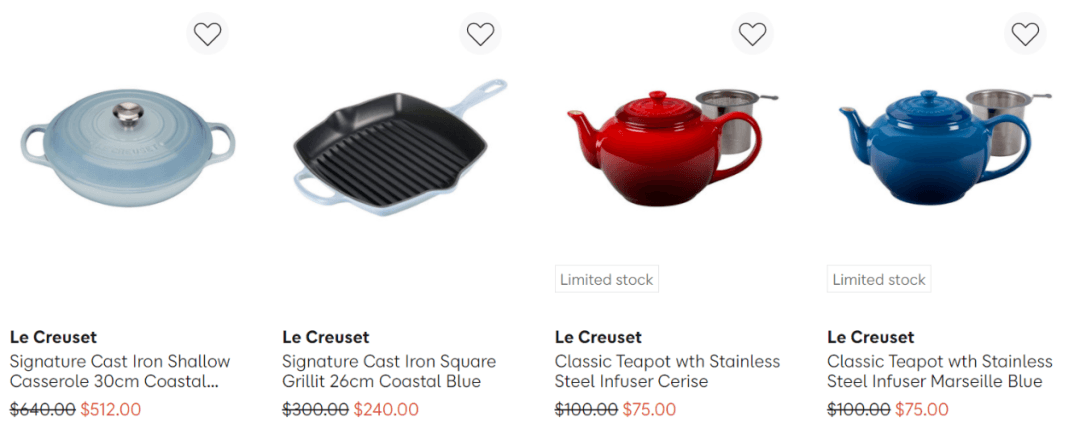The height and width of the screenshot is (429, 1080).
Task: Add Shallow Casserole to wishlist via heart icon
Action: pos(207,33)
